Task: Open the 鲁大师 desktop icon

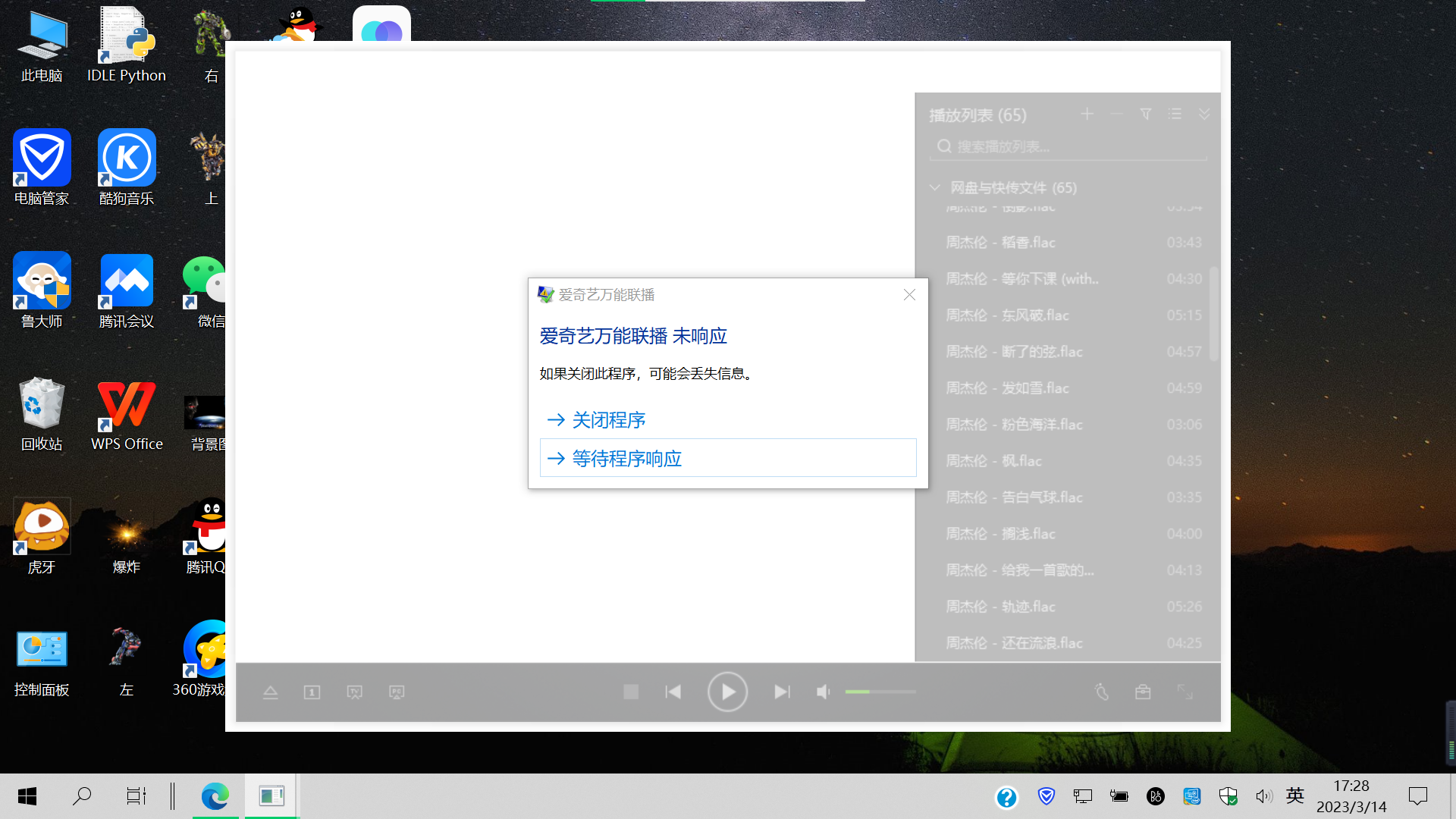Action: pos(42,290)
